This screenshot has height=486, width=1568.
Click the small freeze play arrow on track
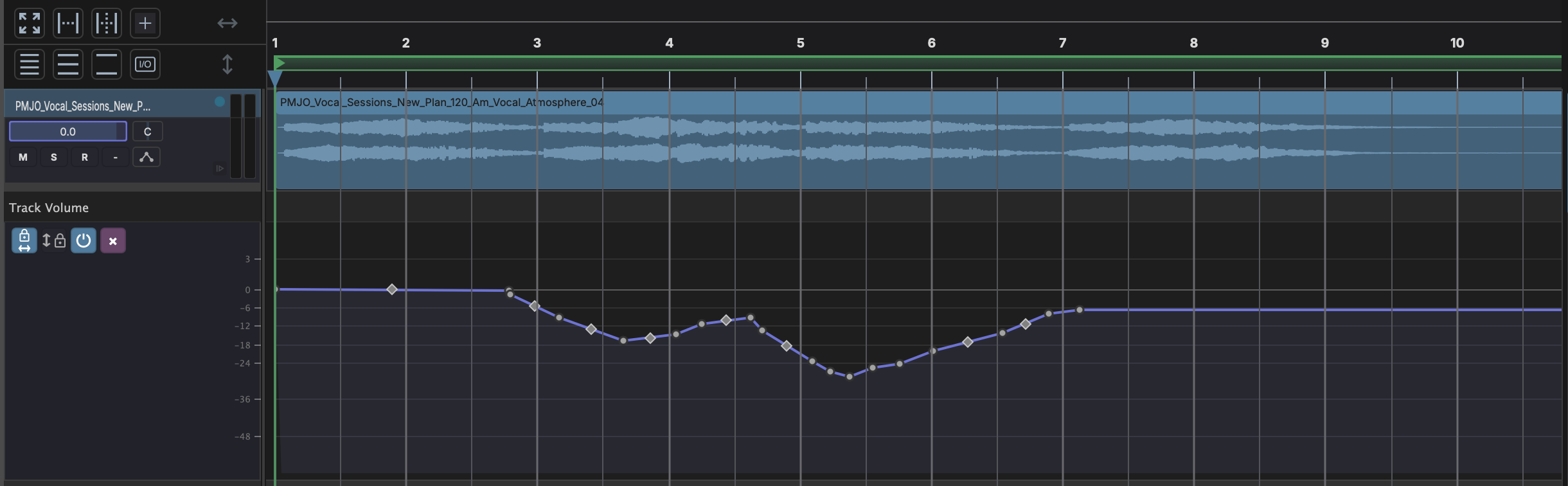tap(220, 168)
